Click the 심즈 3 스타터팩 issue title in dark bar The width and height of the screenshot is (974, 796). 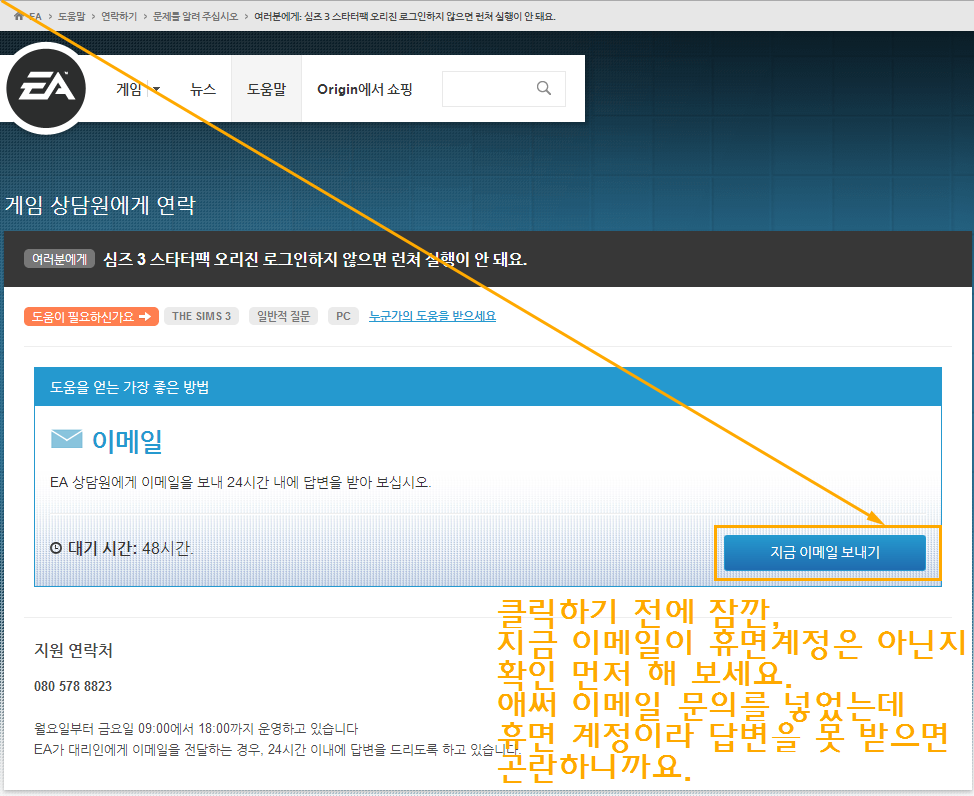tap(315, 259)
